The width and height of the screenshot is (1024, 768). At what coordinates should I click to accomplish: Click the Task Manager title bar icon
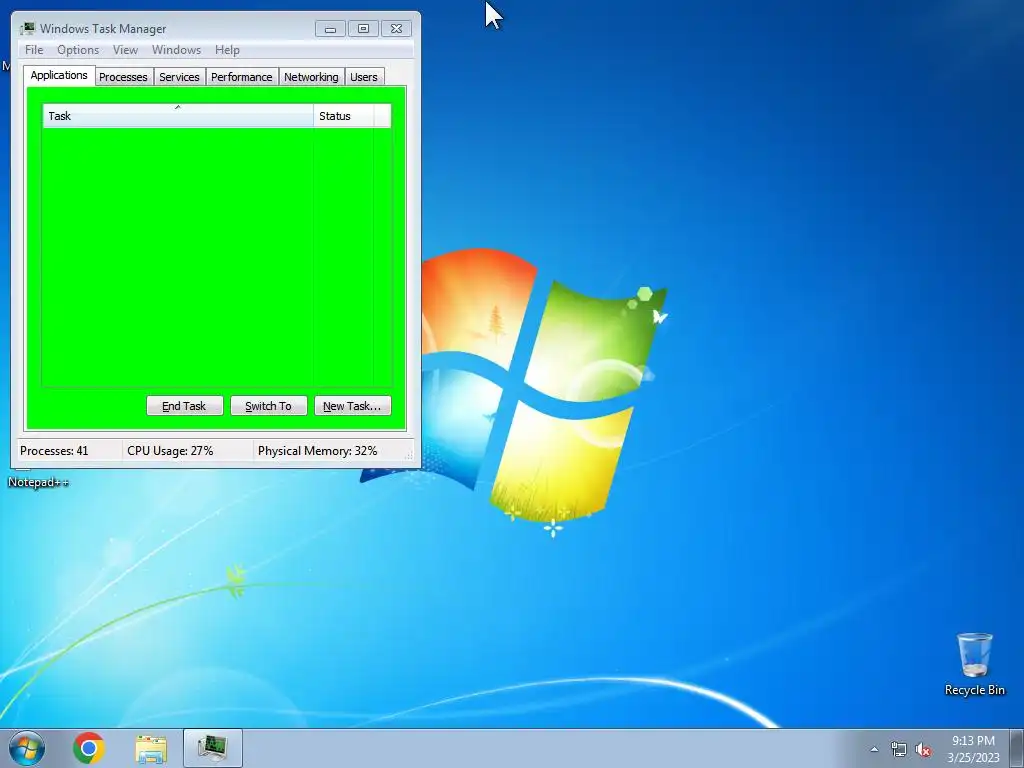[x=27, y=28]
